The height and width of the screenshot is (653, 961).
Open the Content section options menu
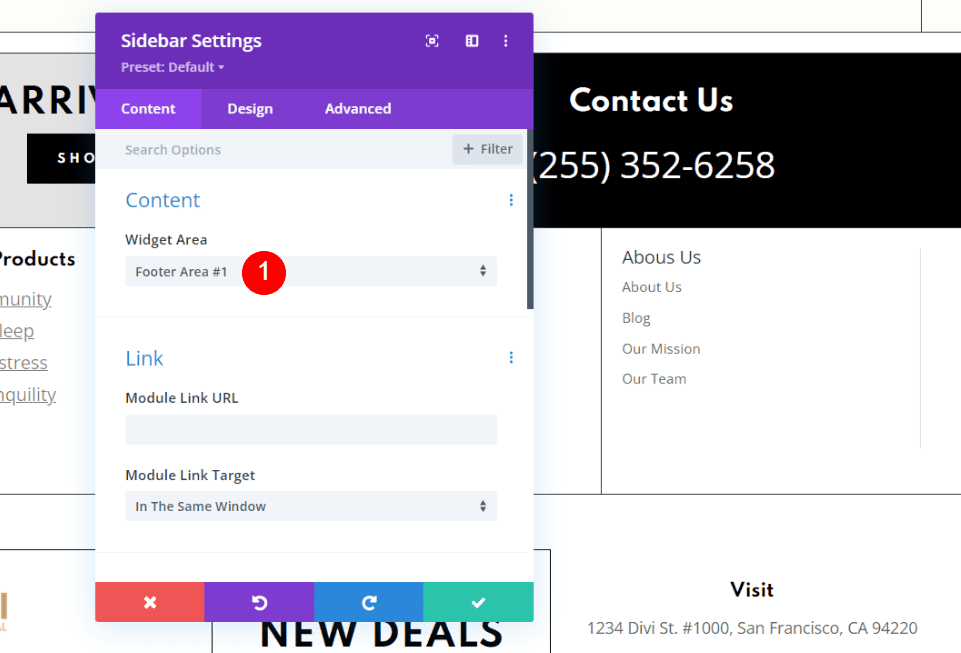pos(511,200)
